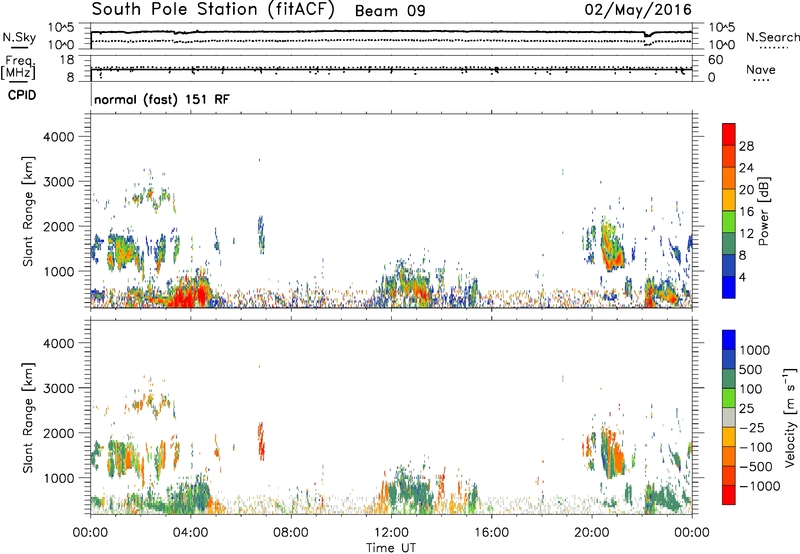Click the strong red echo near 04:00 in power plot
800x554 pixels.
point(190,294)
